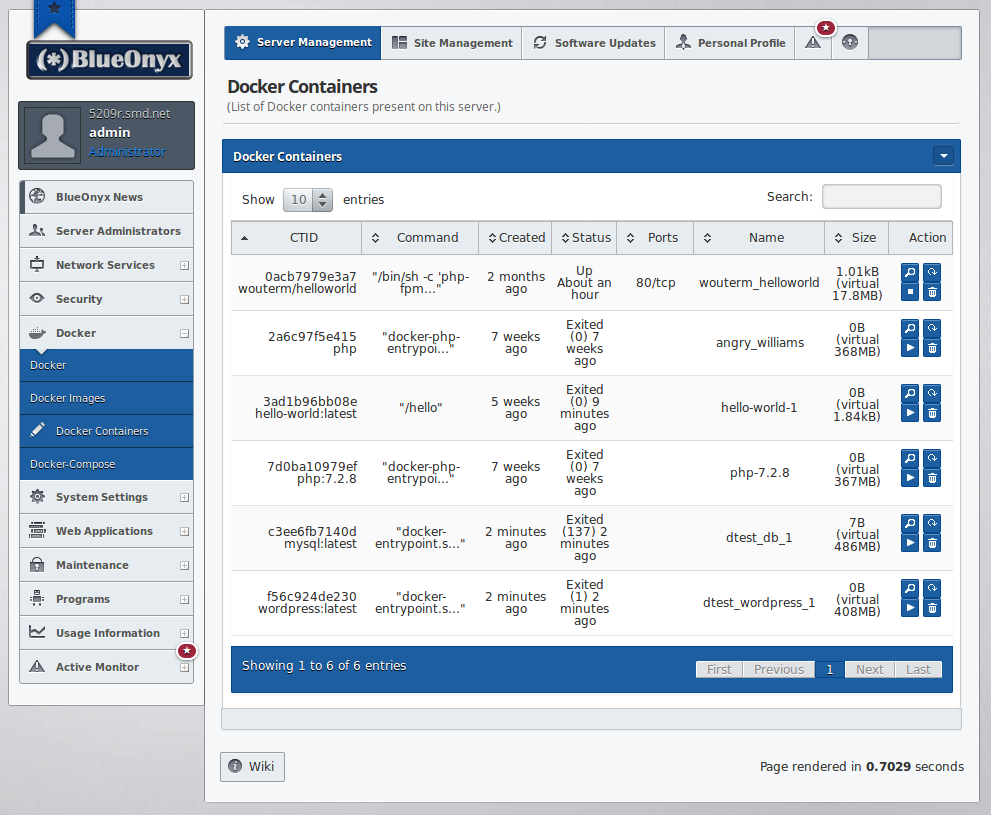Delete the hello-world-1 container
This screenshot has height=815, width=991.
pos(932,413)
